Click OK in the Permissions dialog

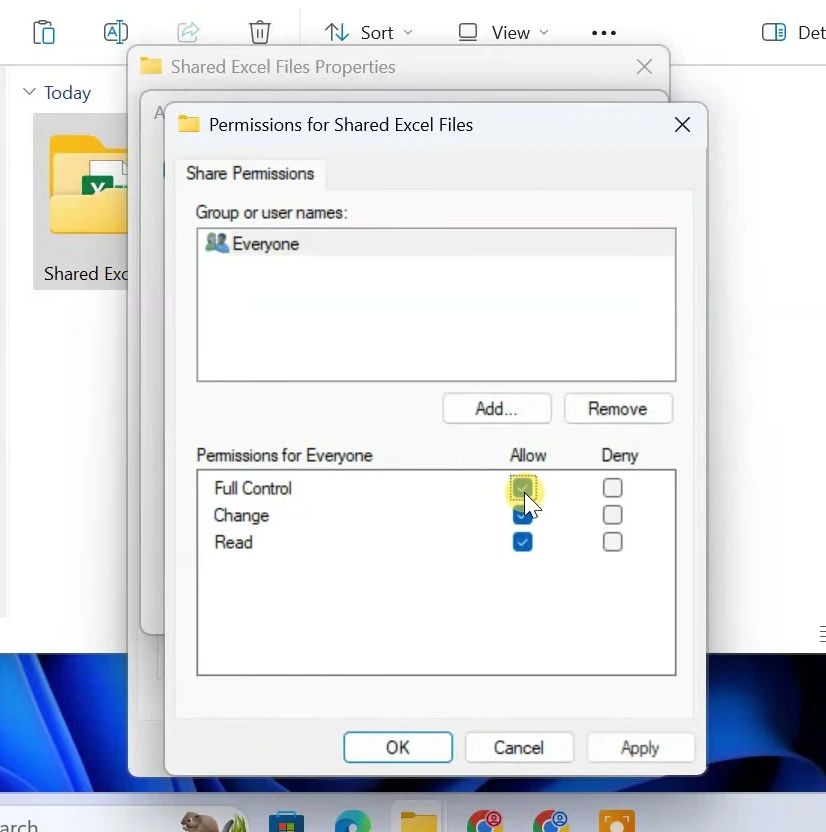[398, 747]
